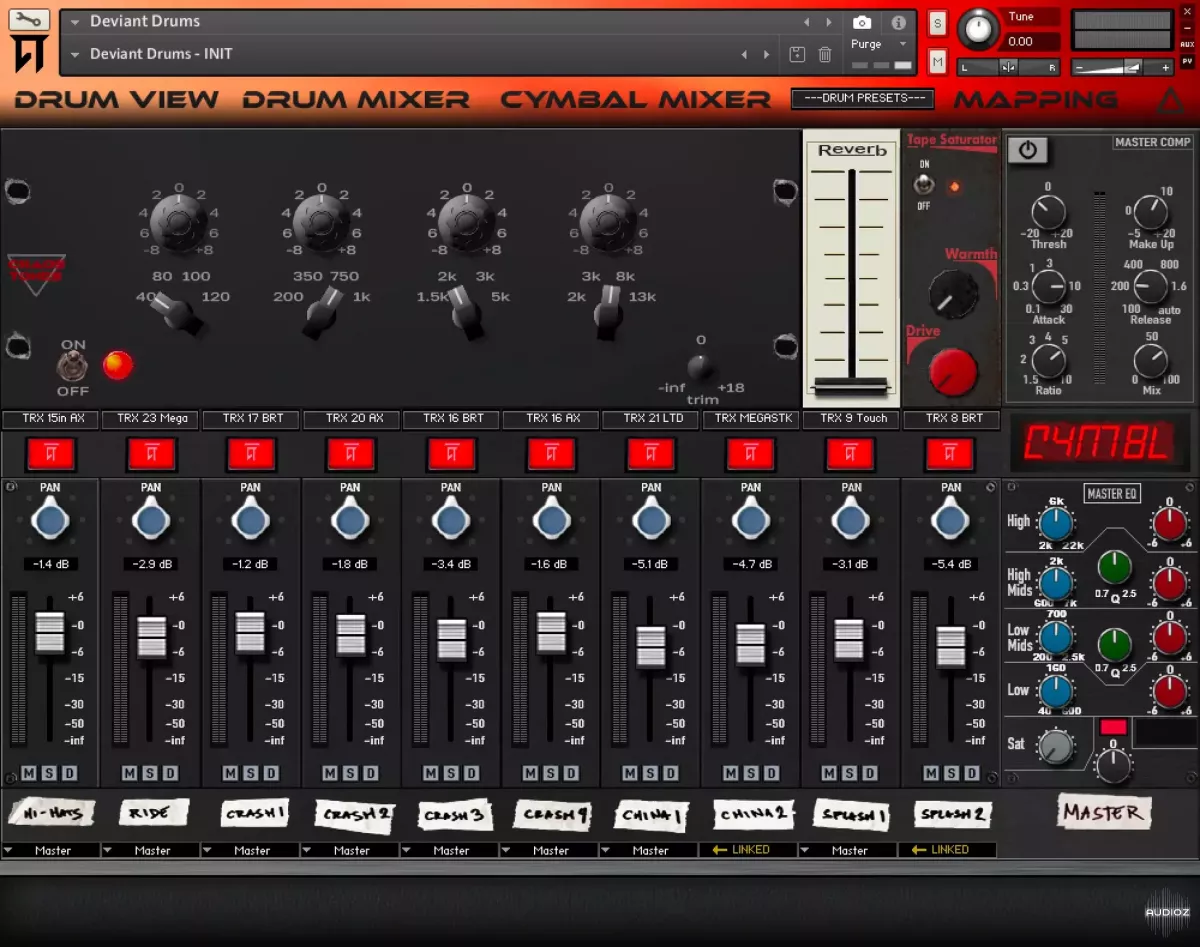Open Splash 2 LINKED output dropdown
Image resolution: width=1200 pixels, height=947 pixels.
pyautogui.click(x=948, y=851)
